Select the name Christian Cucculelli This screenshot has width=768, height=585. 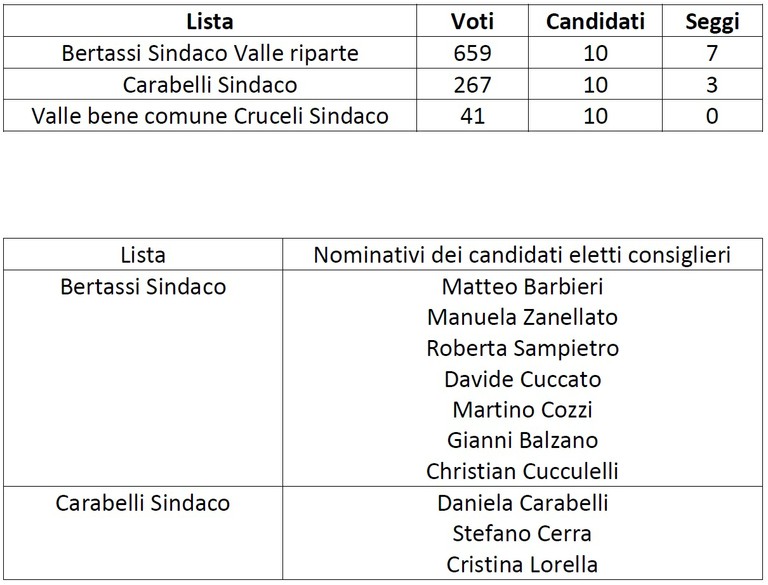[x=522, y=470]
